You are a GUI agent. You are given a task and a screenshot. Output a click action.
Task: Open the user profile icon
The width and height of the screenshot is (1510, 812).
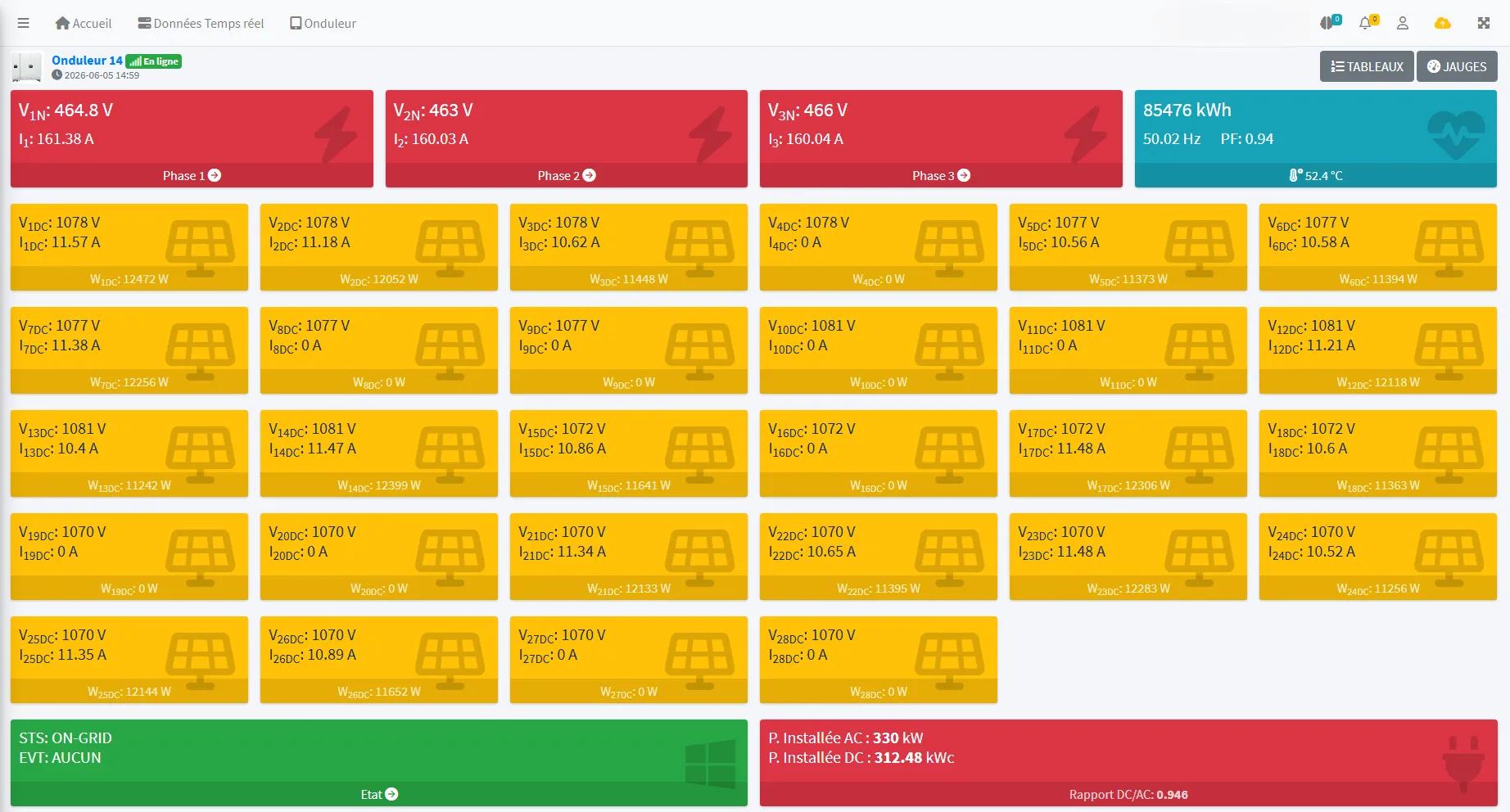1403,23
